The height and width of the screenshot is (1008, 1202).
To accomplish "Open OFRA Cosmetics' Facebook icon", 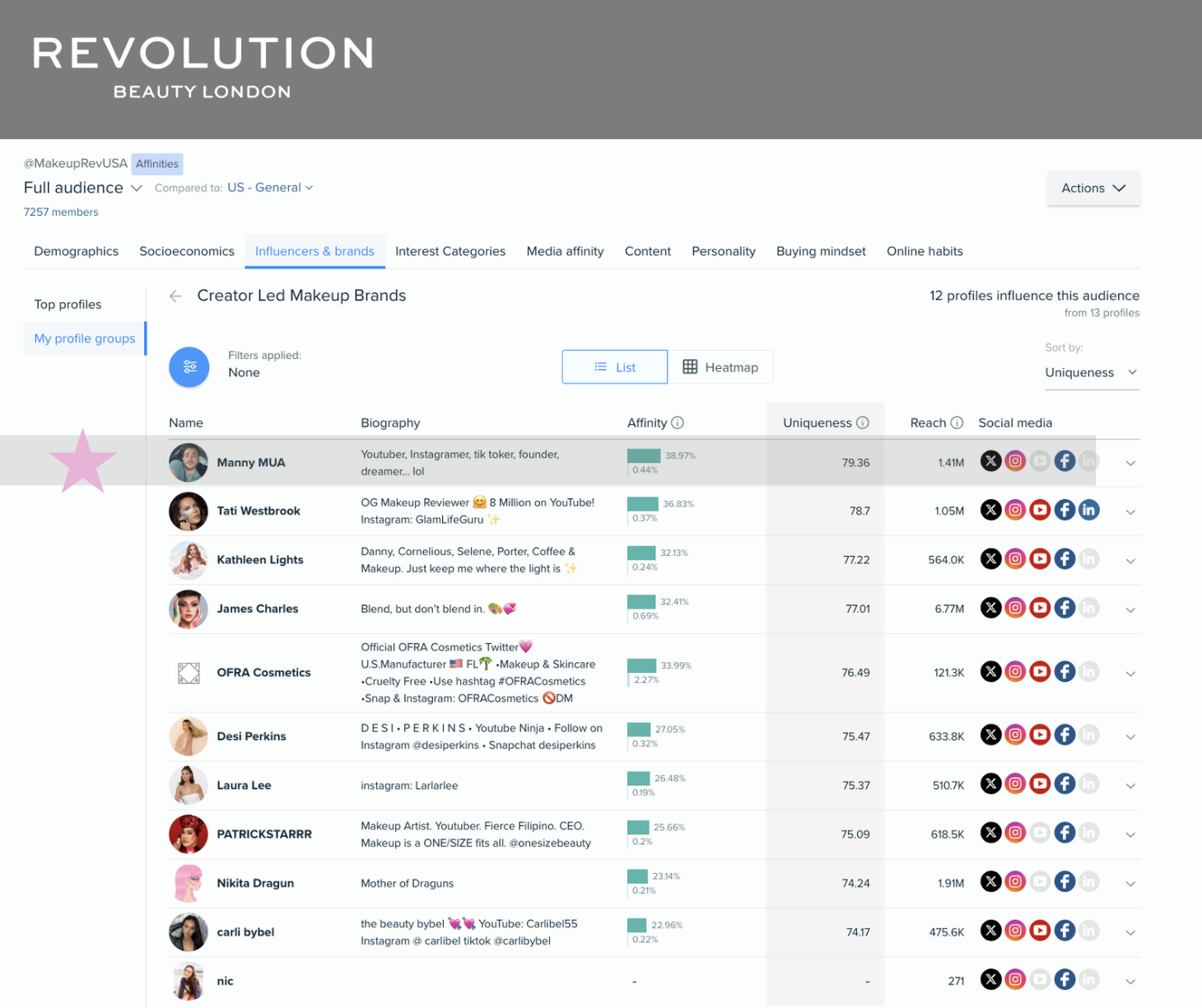I will click(1065, 672).
